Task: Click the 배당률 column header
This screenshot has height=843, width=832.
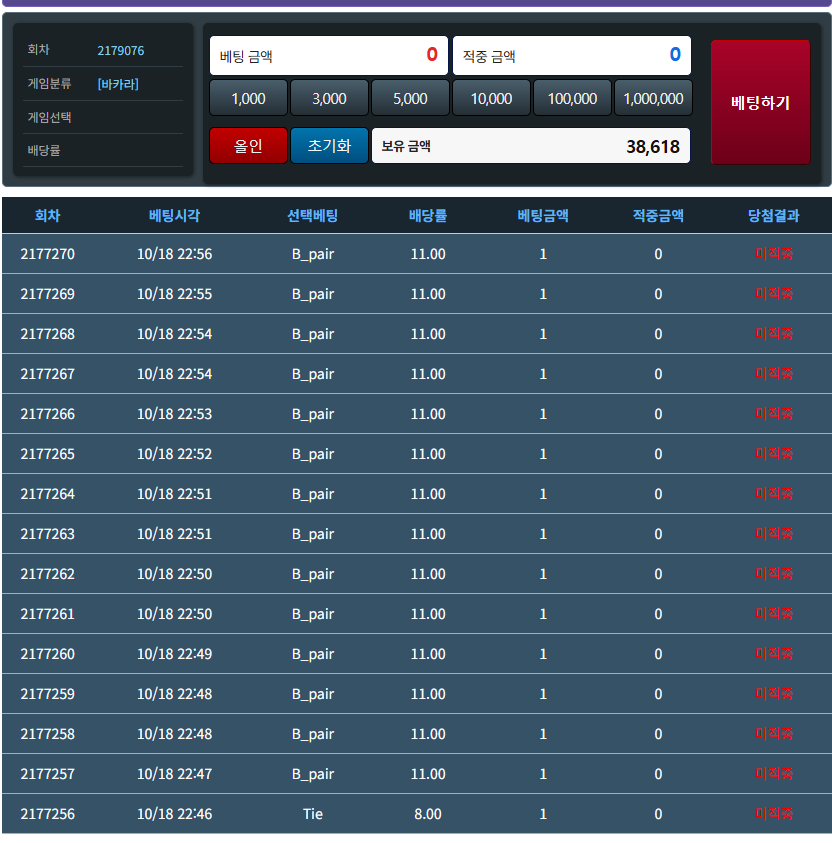Action: point(428,216)
